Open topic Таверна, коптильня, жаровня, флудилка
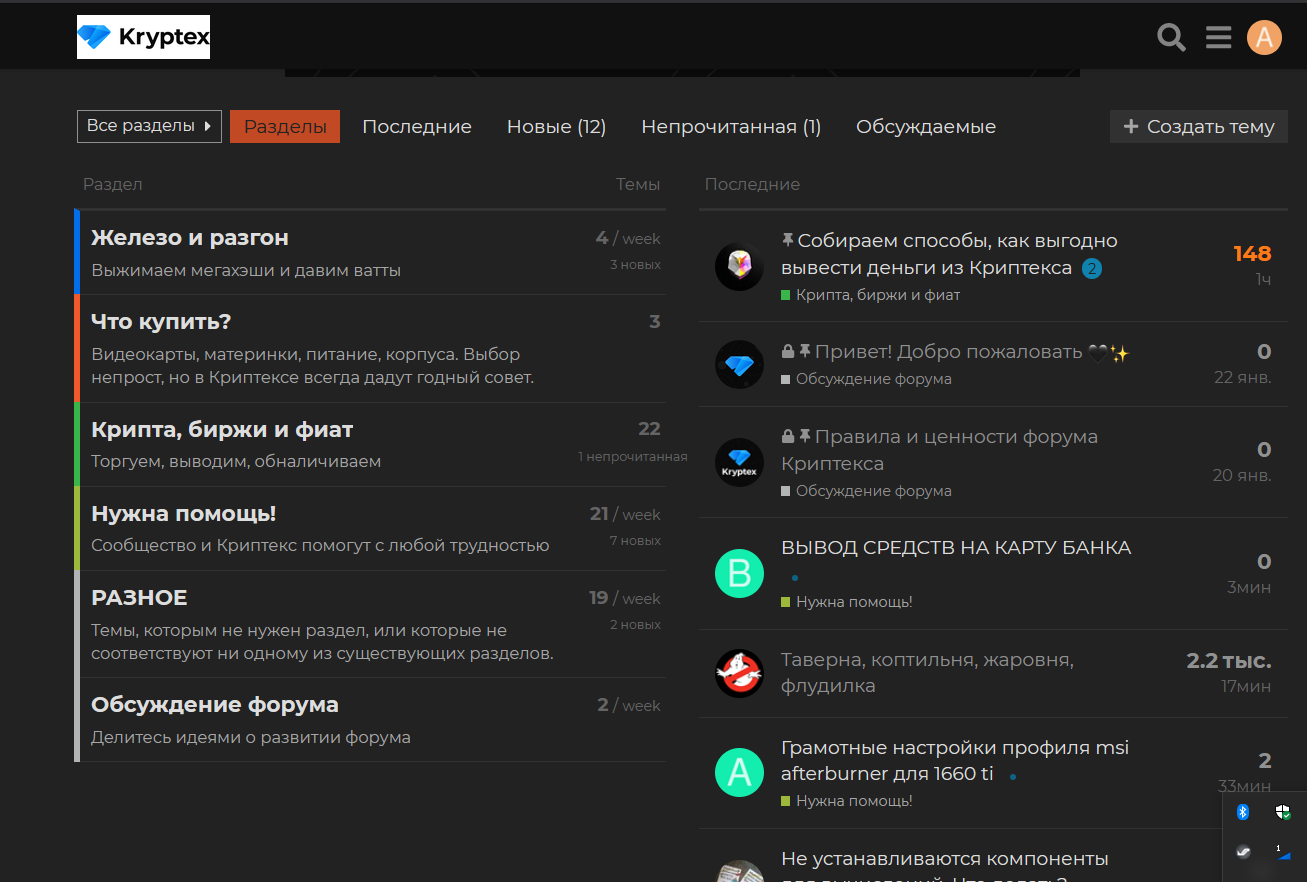The height and width of the screenshot is (882, 1307). [927, 673]
